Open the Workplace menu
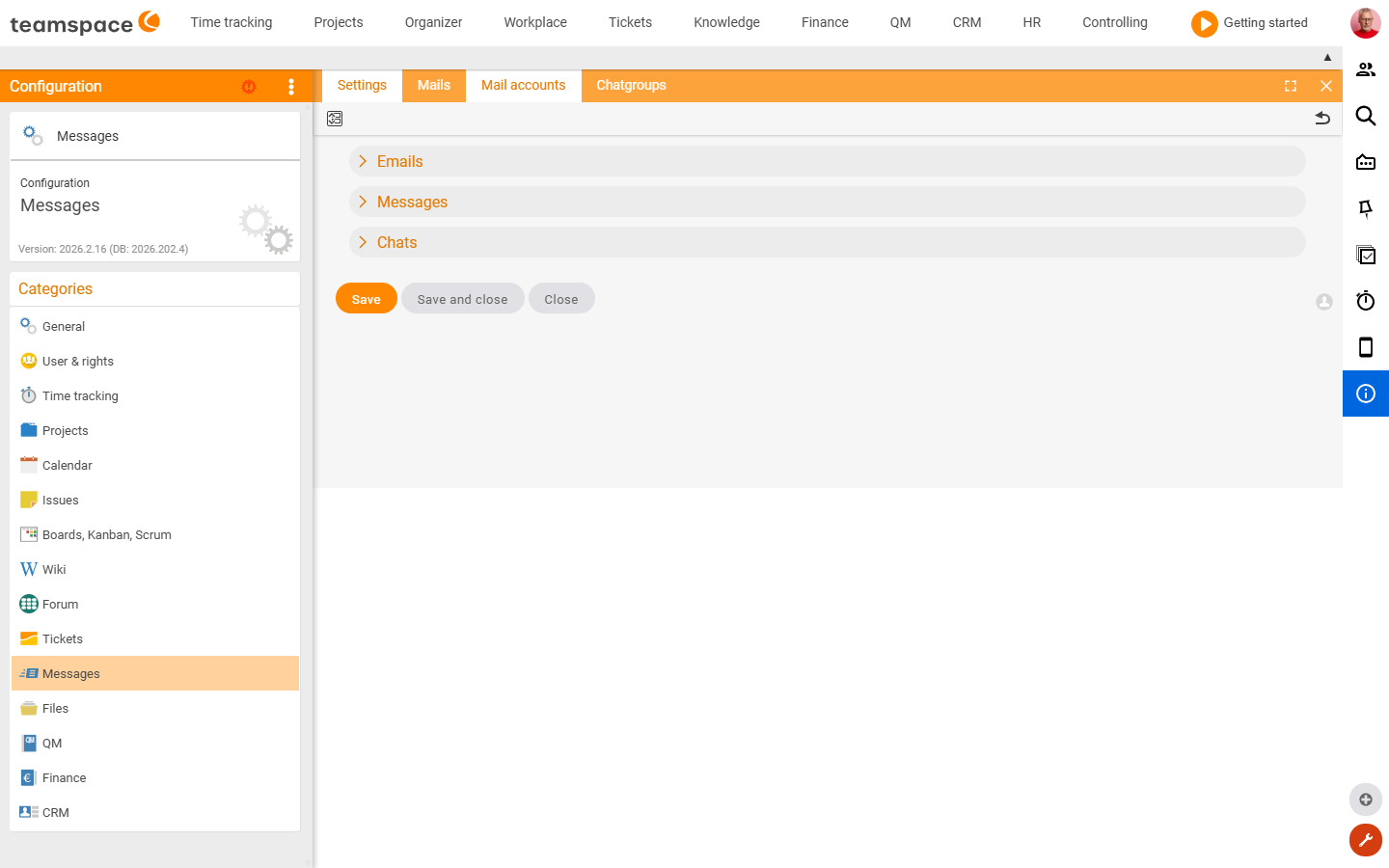 (x=535, y=22)
